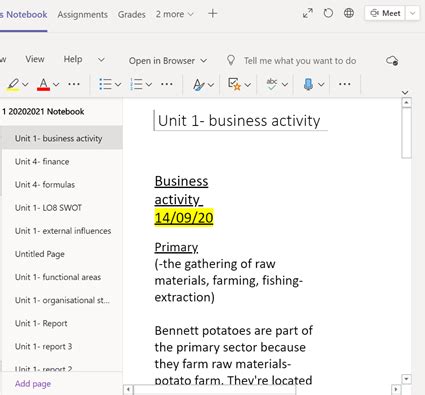This screenshot has width=425, height=395.
Task: Open more font formatting options ellipsis
Action: [74, 84]
